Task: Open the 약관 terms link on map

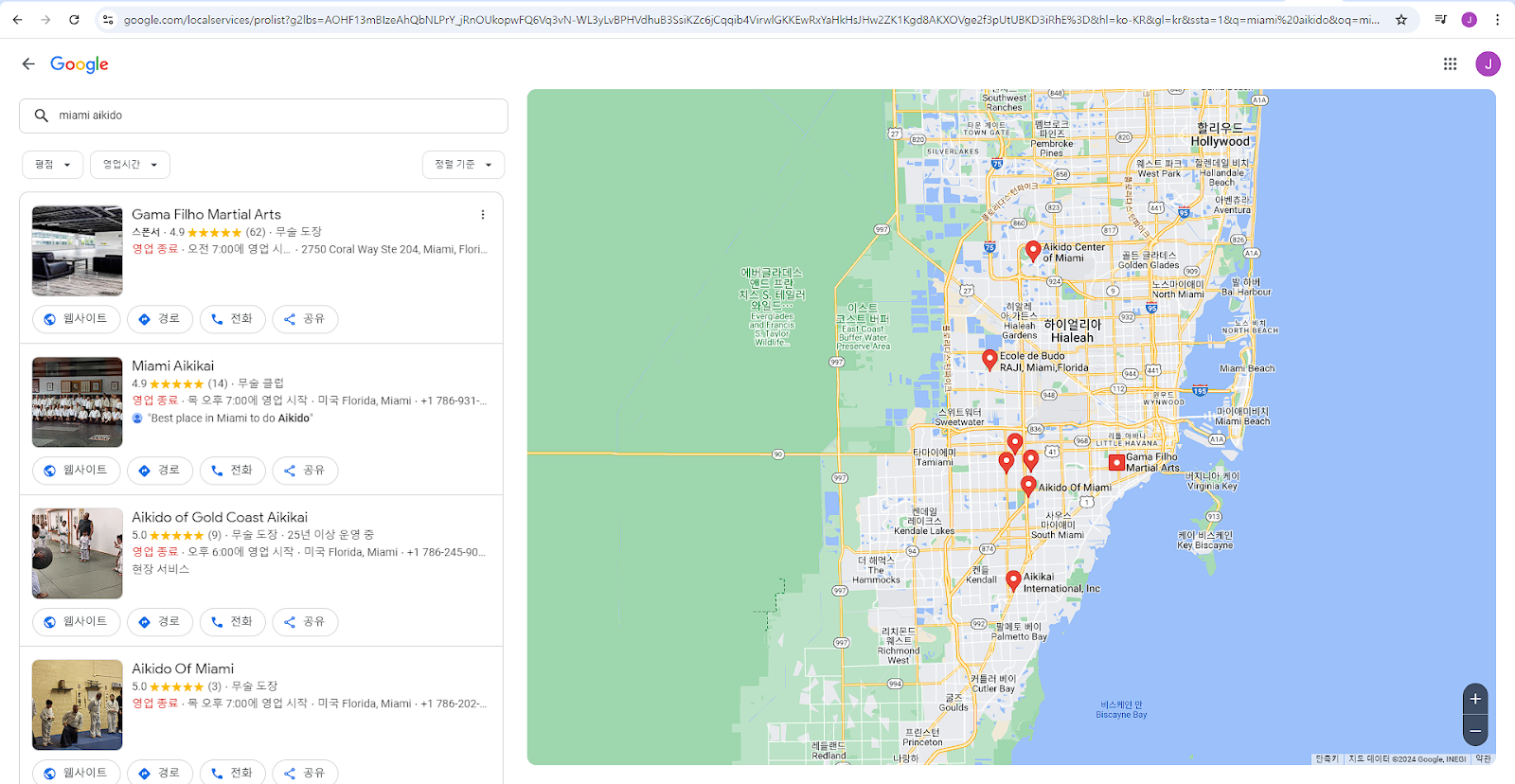Action: point(1483,759)
